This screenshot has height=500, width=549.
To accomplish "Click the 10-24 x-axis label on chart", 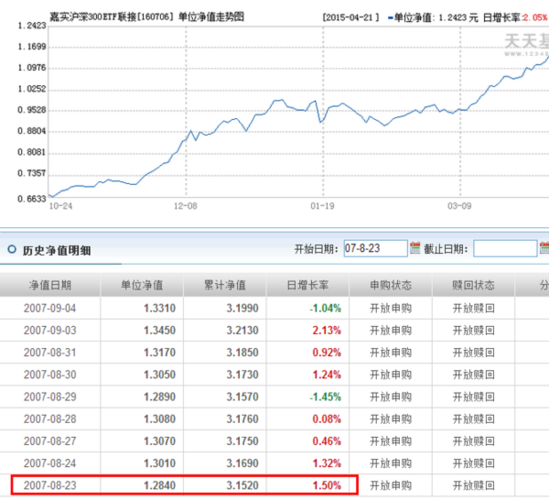I will [x=61, y=206].
